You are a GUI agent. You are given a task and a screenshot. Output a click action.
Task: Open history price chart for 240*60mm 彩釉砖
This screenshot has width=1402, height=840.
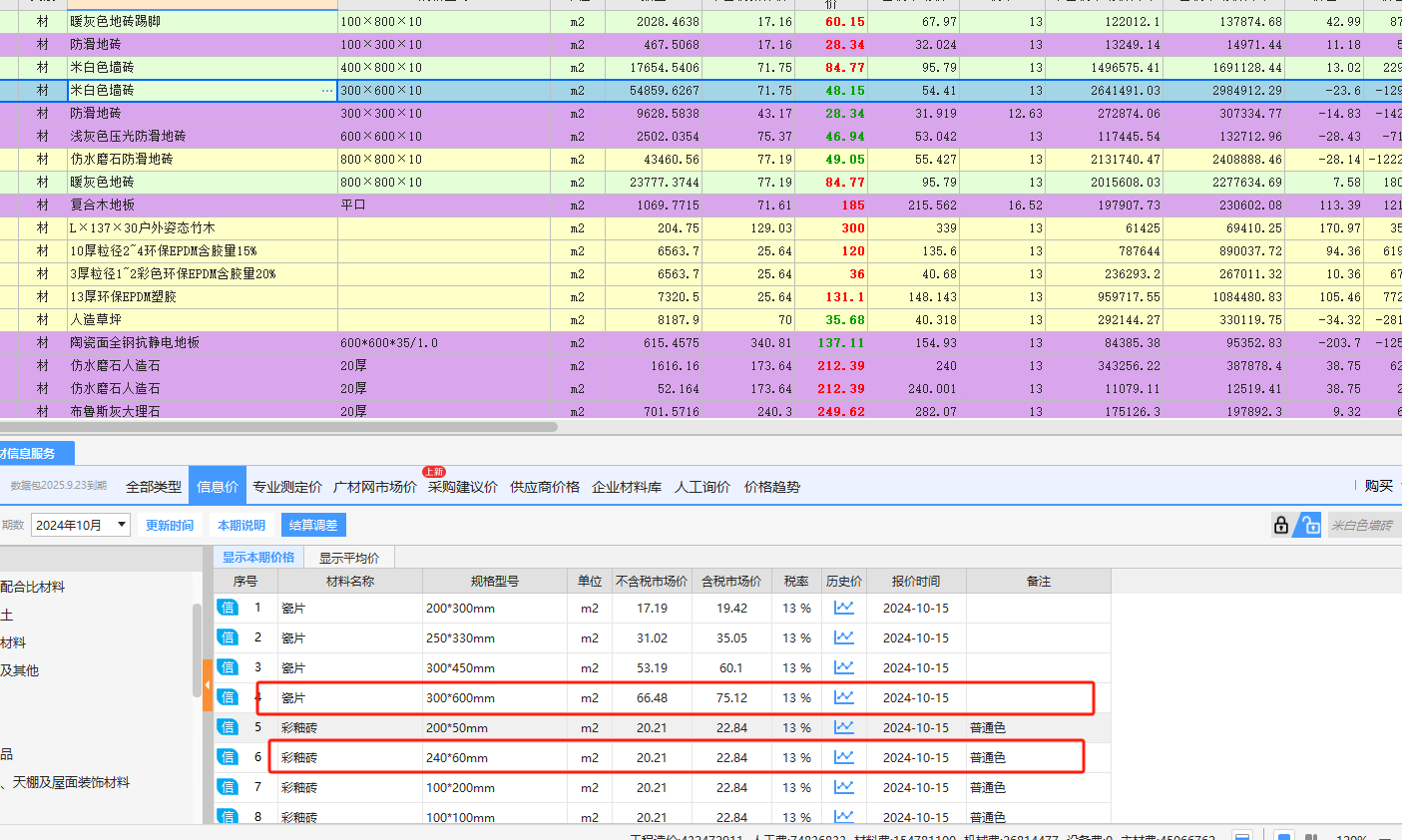tap(844, 757)
